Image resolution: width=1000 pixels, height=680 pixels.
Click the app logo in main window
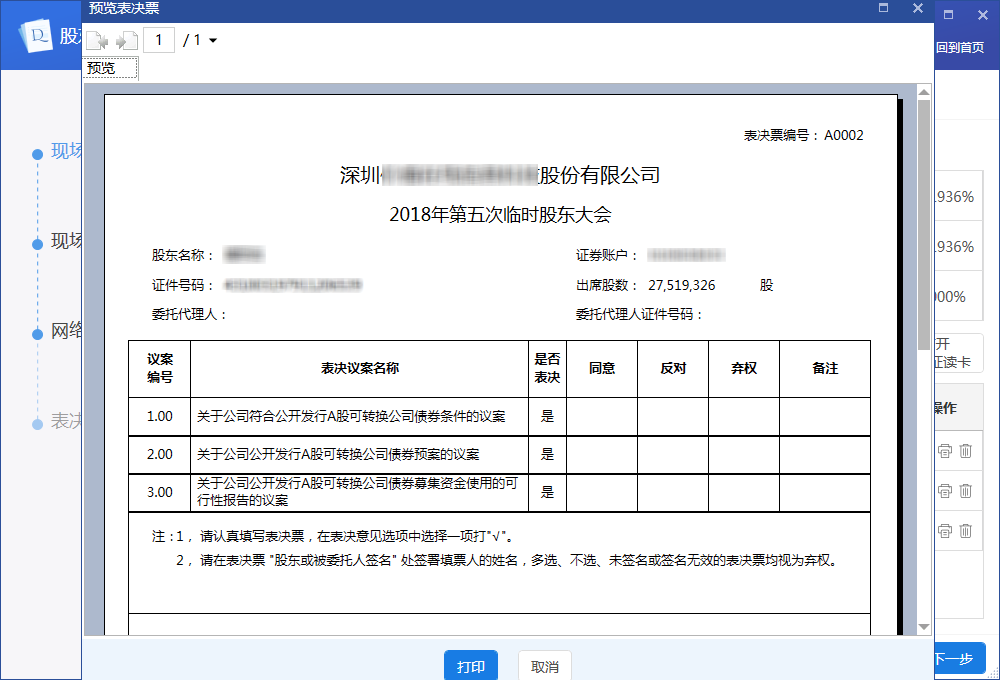[x=36, y=36]
